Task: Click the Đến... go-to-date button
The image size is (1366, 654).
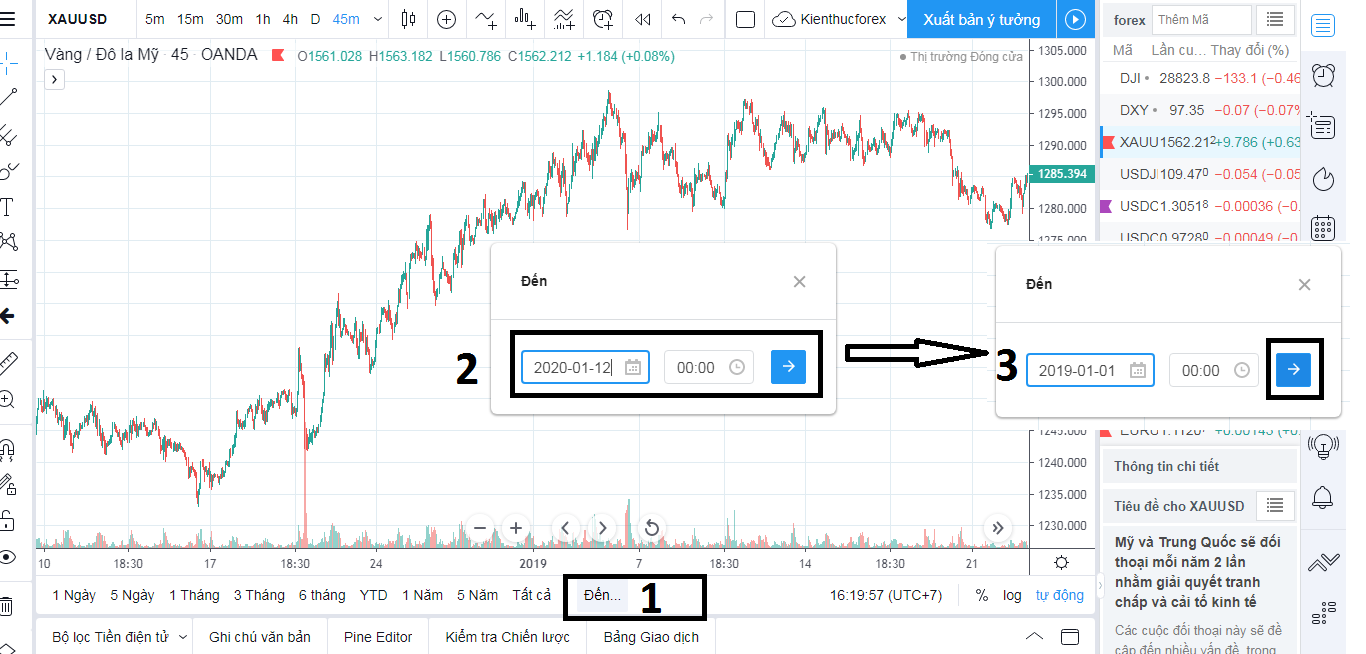Action: (602, 595)
